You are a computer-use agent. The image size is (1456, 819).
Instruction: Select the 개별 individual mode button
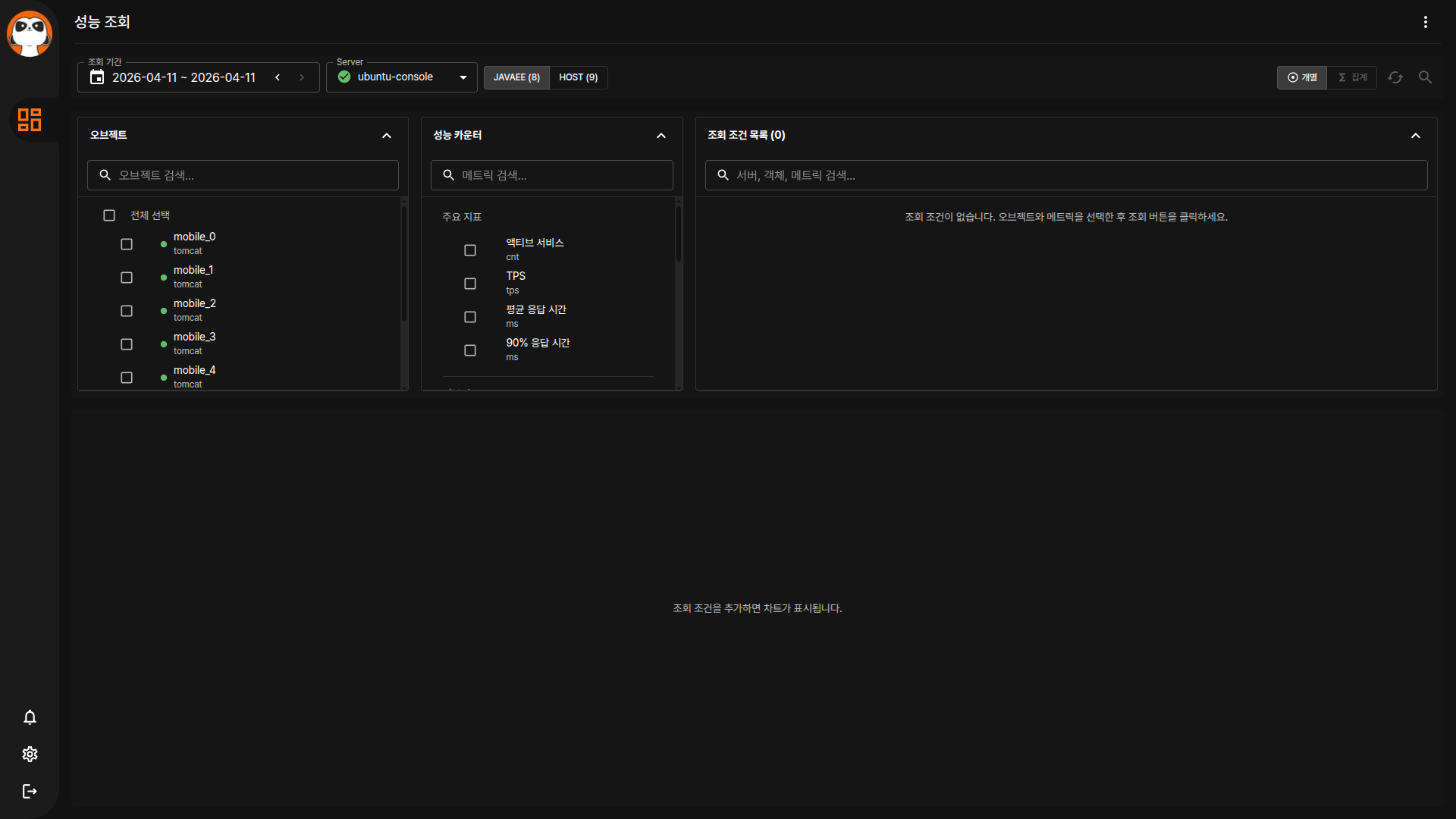[x=1302, y=77]
